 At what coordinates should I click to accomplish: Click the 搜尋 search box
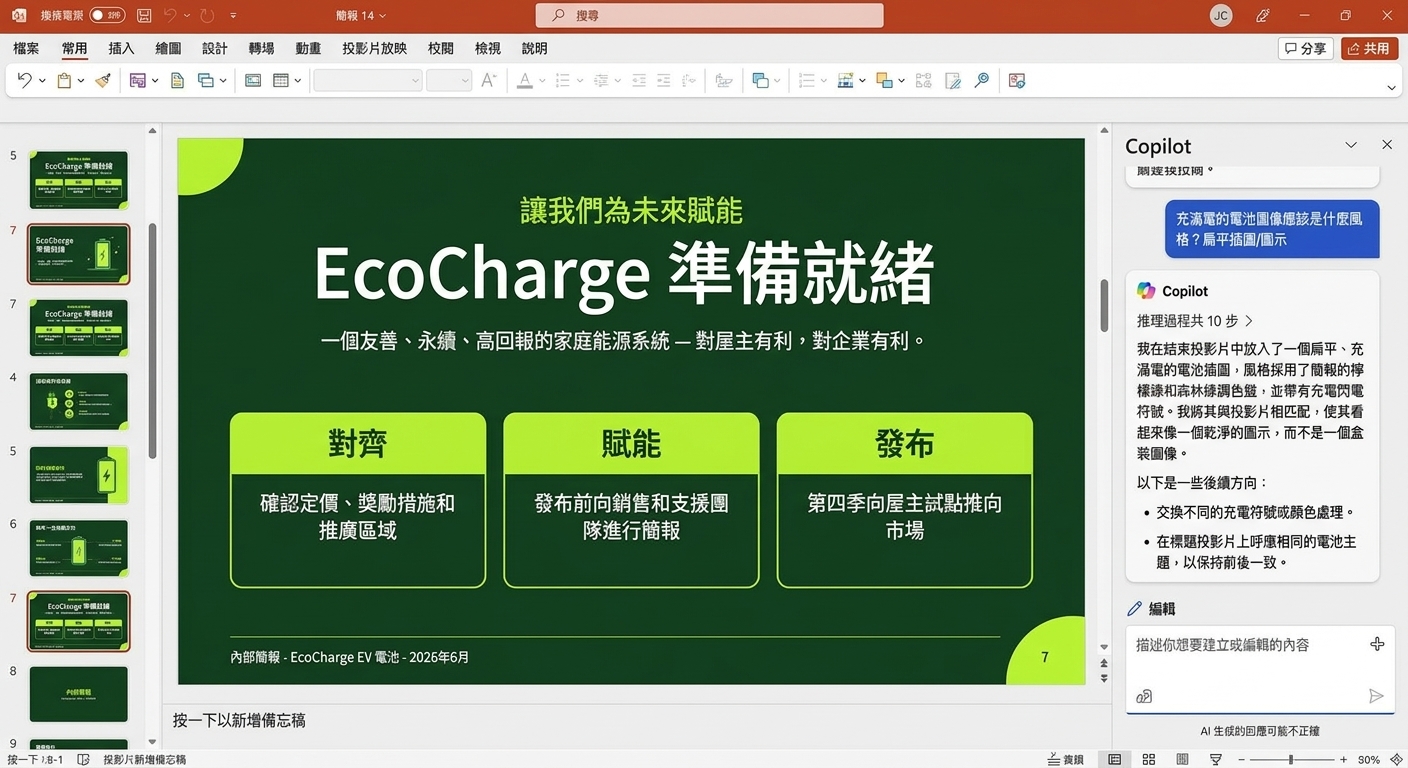710,16
